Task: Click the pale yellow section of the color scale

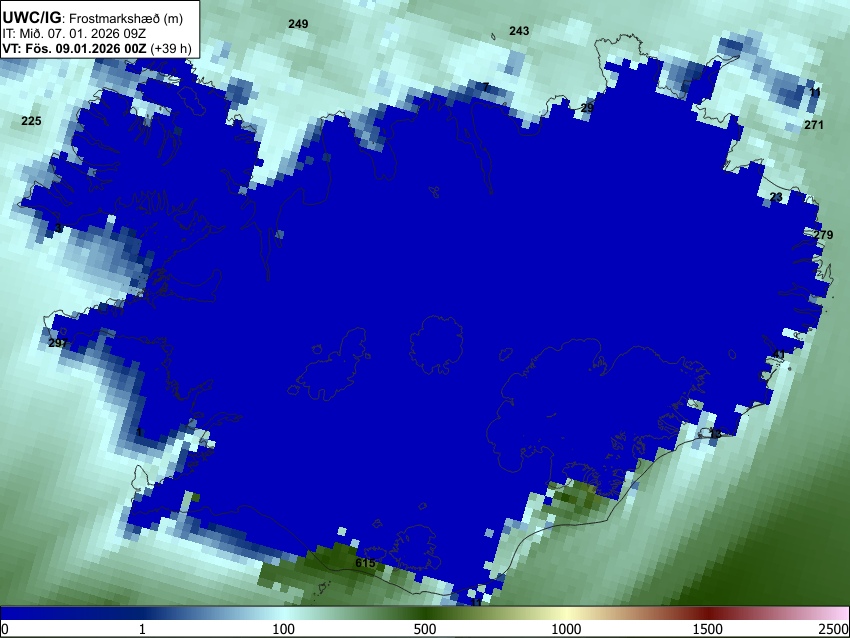Action: pos(566,613)
